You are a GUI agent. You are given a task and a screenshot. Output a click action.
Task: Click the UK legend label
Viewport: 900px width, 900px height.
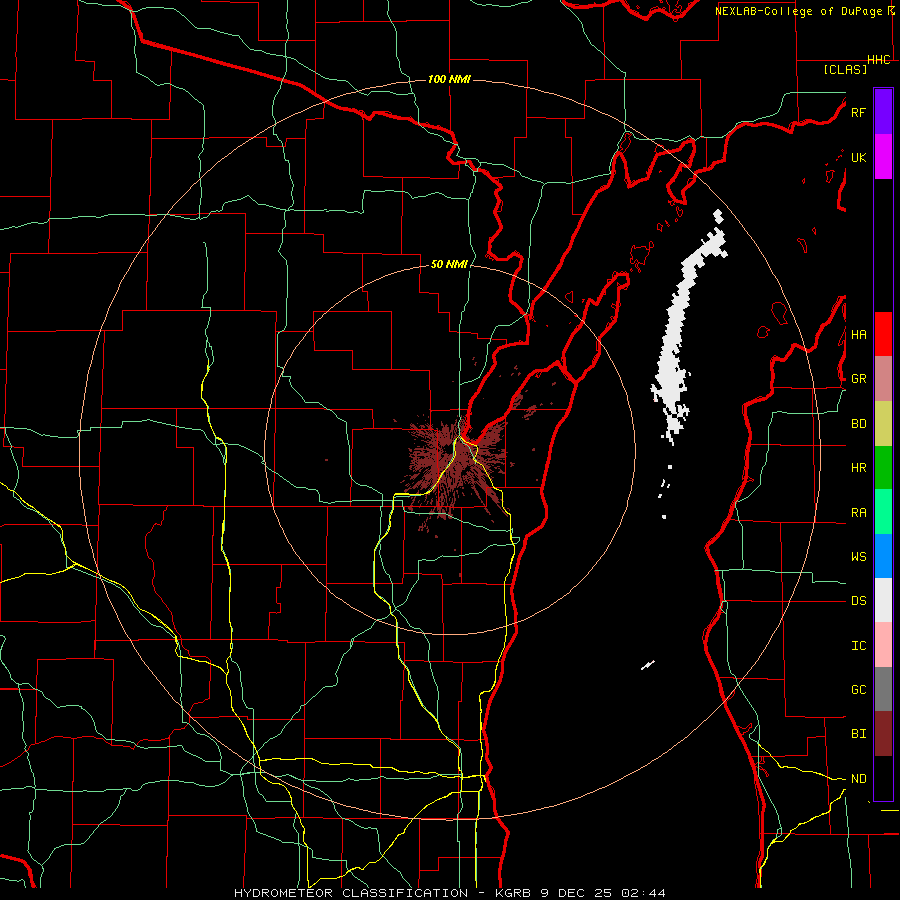click(858, 157)
